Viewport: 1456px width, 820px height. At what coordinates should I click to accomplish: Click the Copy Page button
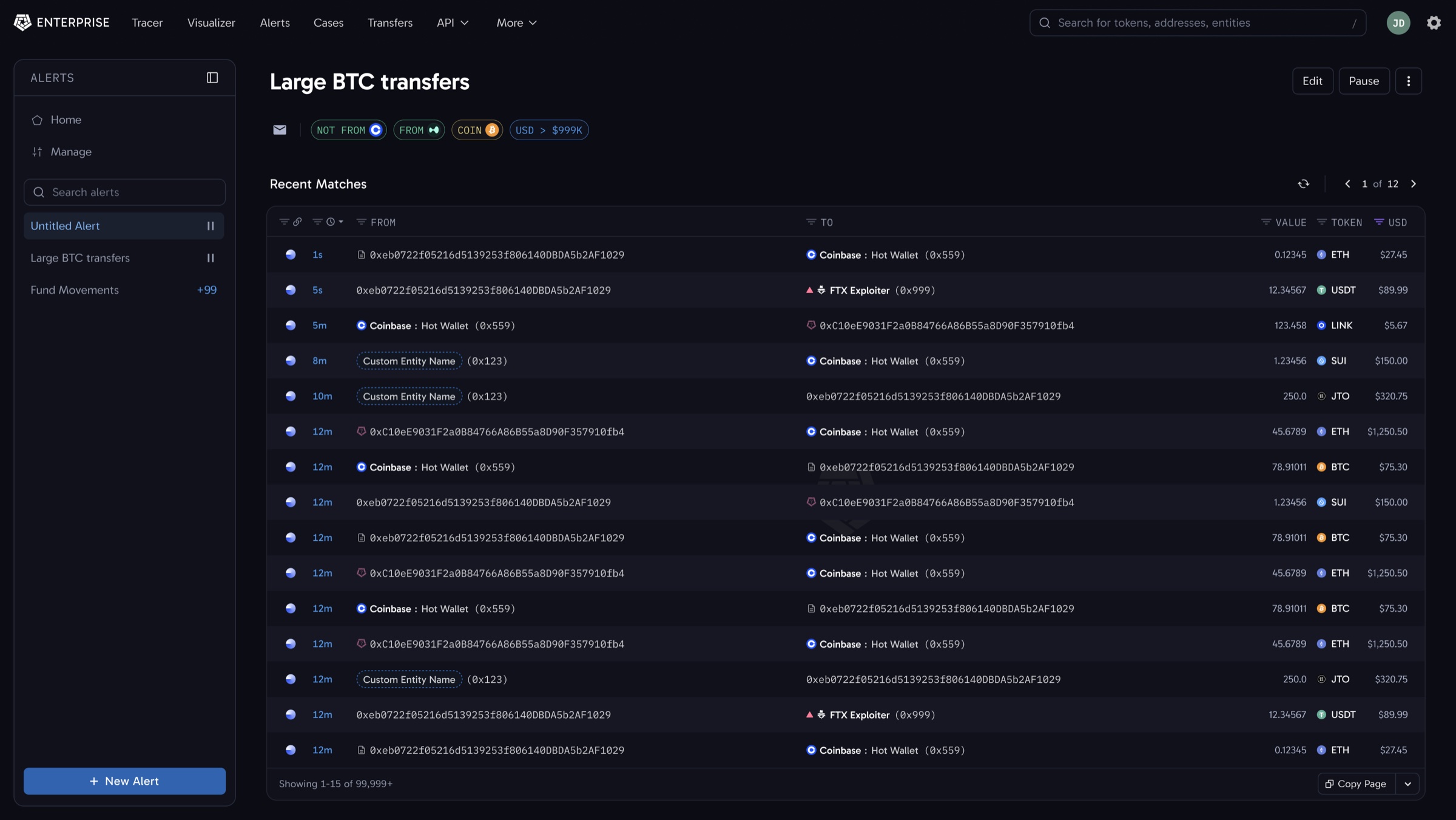coord(1357,784)
